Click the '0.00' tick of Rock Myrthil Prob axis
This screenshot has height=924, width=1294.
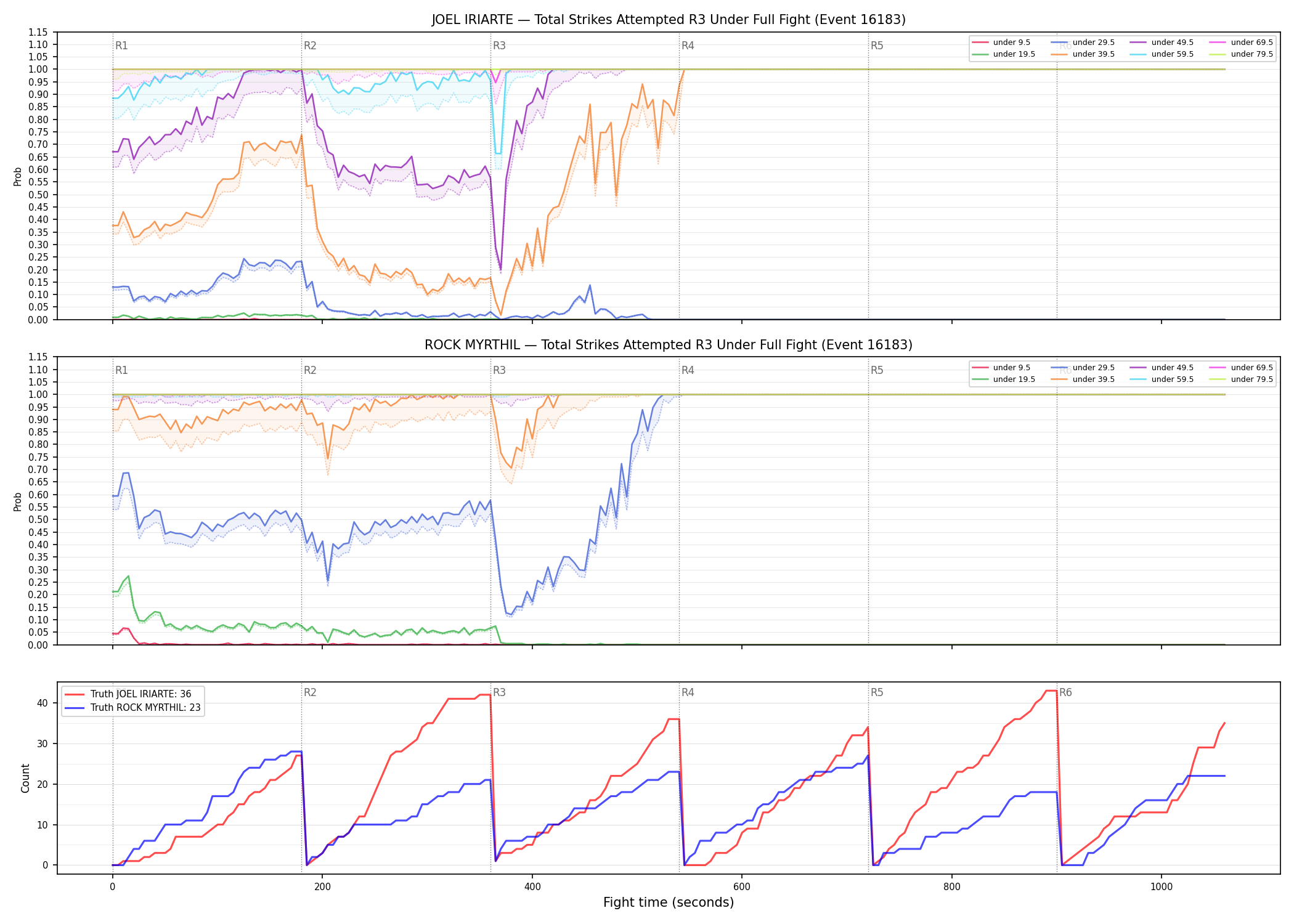pyautogui.click(x=38, y=645)
